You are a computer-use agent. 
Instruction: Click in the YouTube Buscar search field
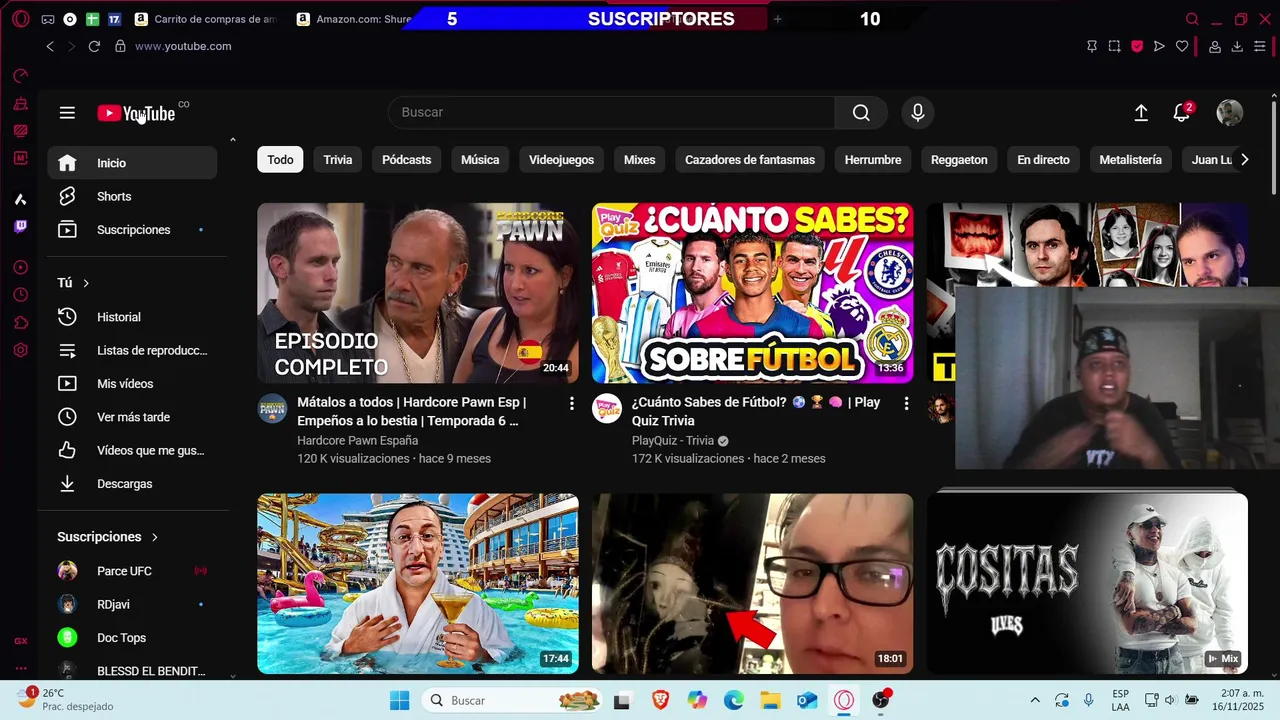coord(612,113)
